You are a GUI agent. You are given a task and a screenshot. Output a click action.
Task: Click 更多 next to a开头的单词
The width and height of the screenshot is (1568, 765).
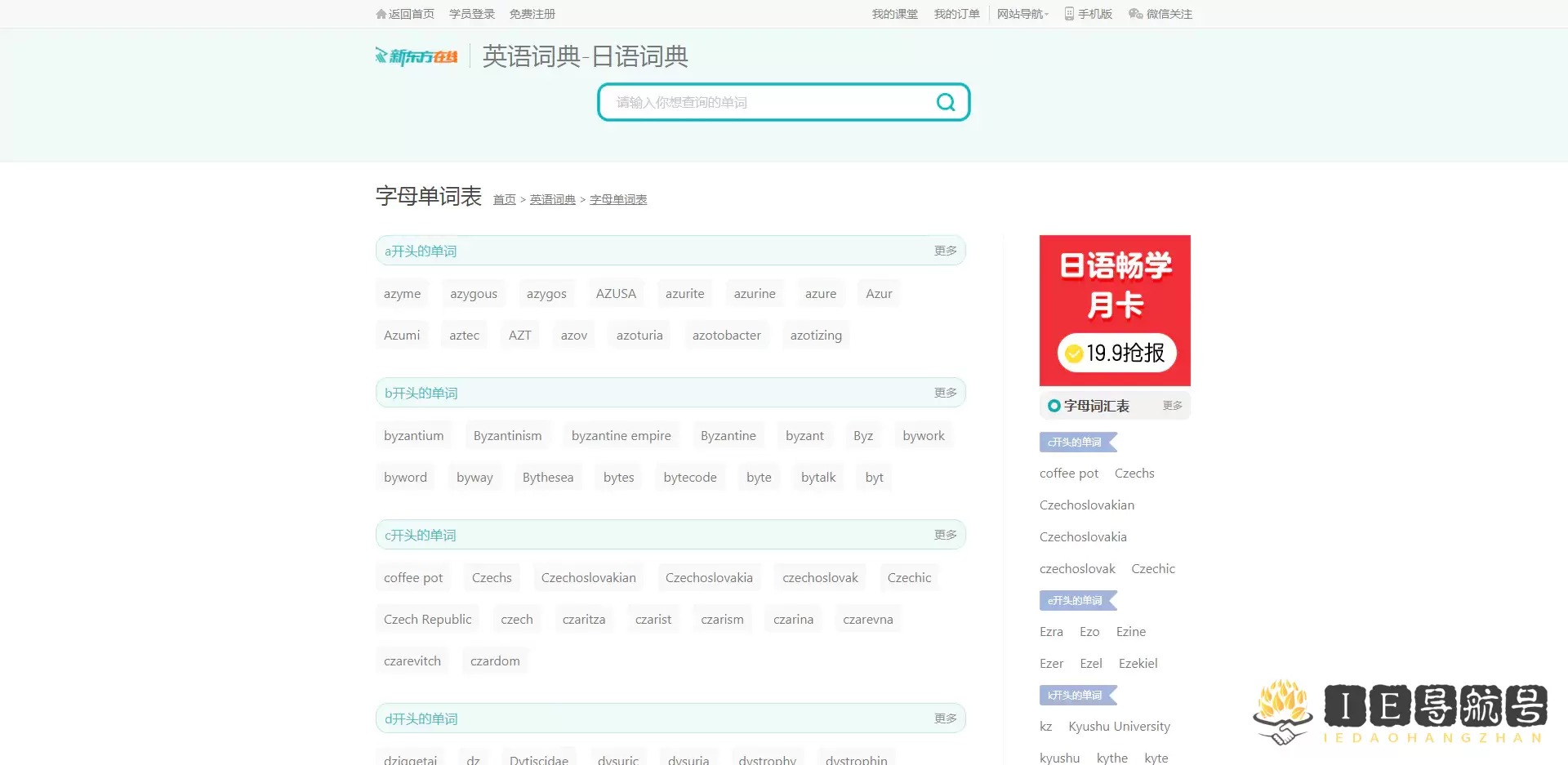pyautogui.click(x=945, y=251)
